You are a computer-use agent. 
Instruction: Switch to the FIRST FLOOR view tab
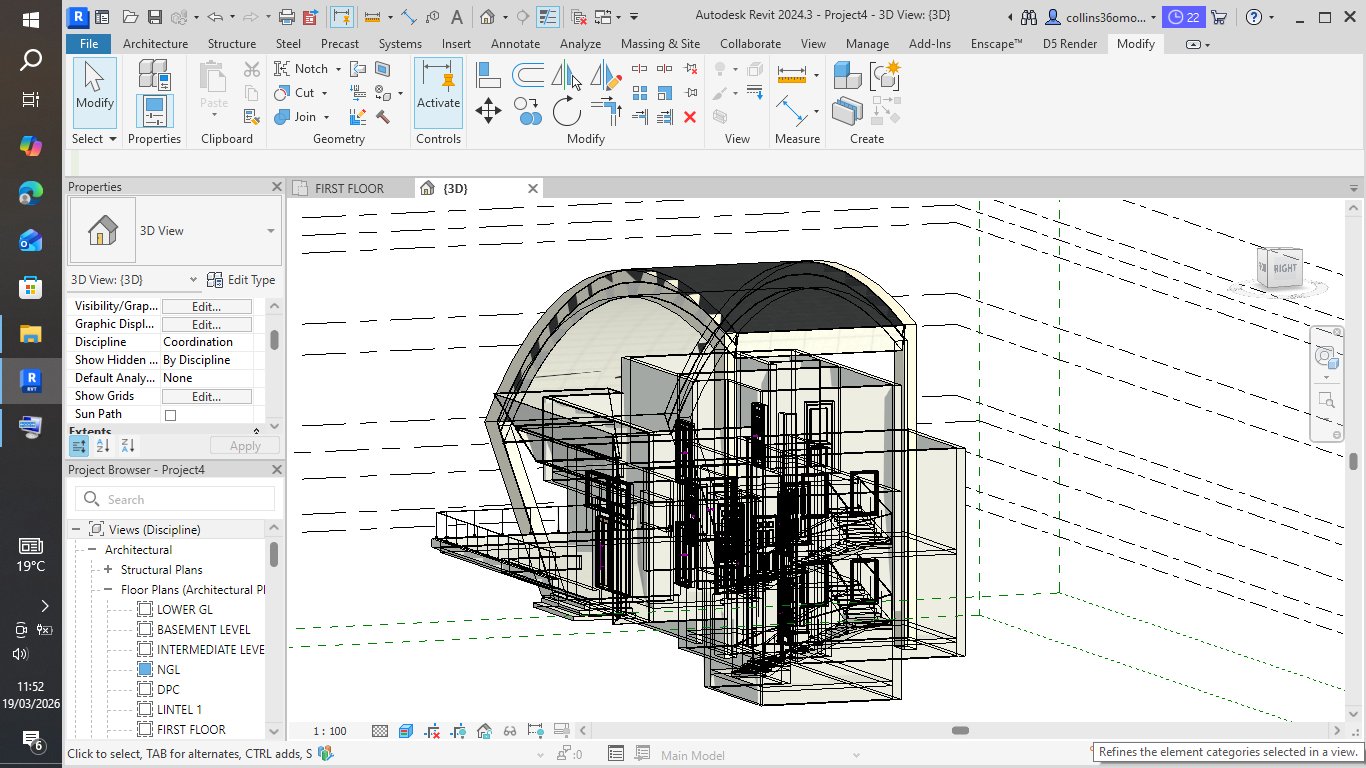tap(349, 189)
